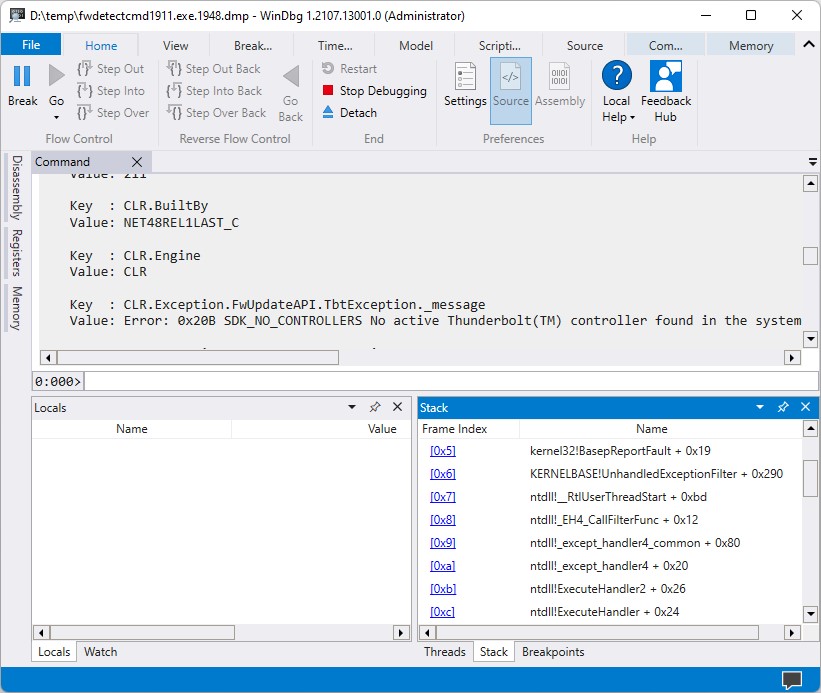Open the Command ribbon tab

pos(665,46)
